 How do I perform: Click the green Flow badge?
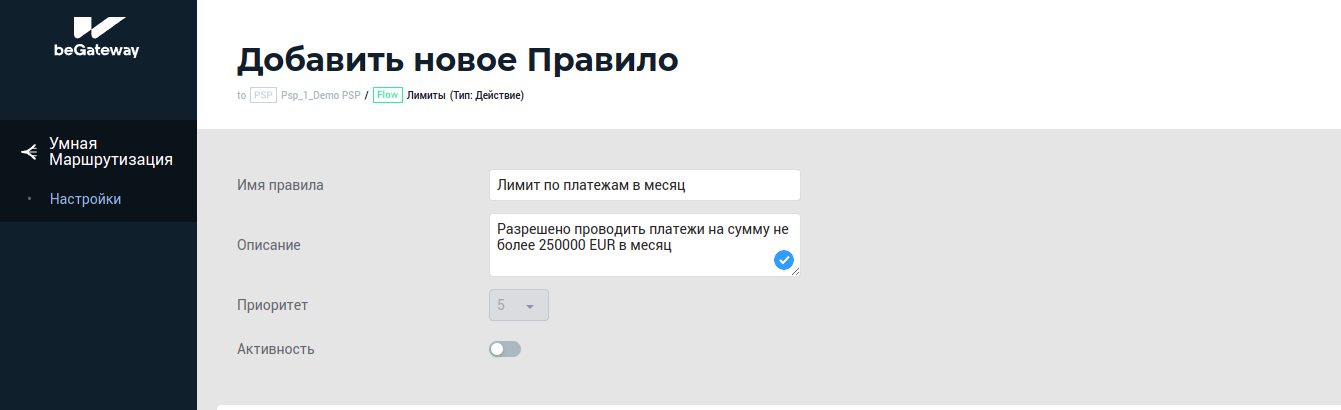point(387,96)
